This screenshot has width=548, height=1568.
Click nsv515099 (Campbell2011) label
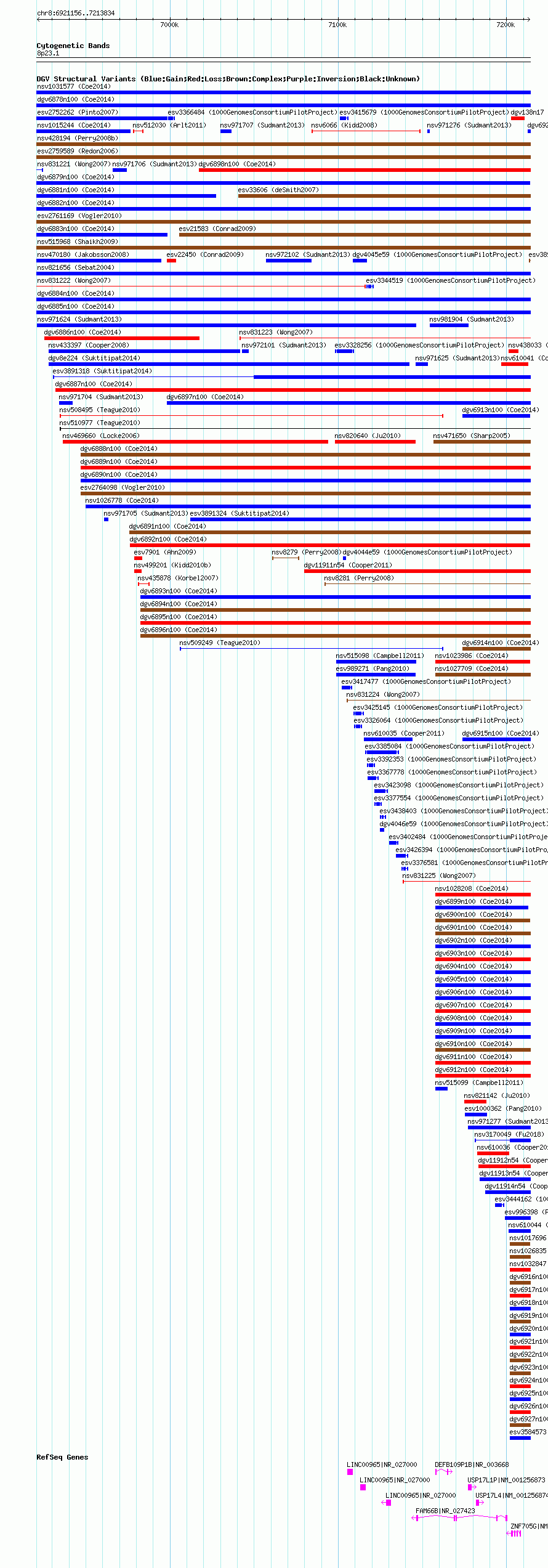click(x=479, y=1083)
